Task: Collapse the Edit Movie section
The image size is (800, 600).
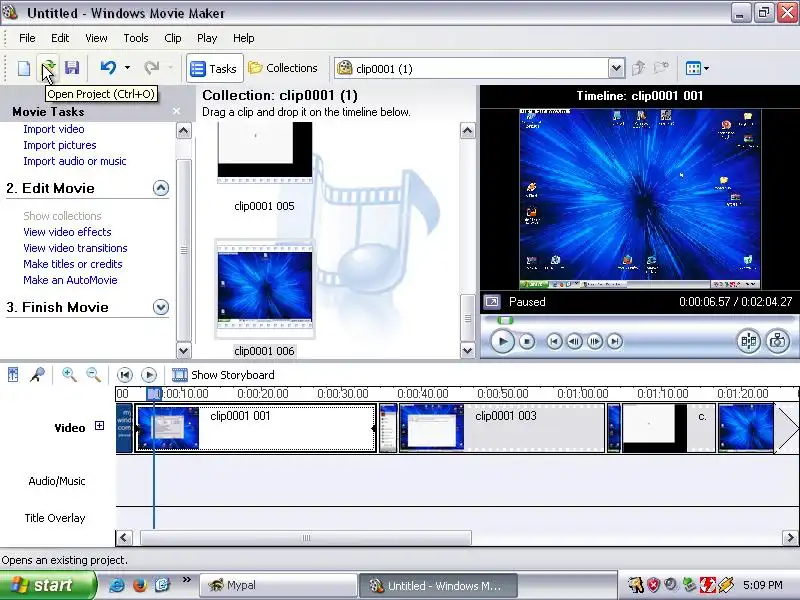Action: (161, 188)
